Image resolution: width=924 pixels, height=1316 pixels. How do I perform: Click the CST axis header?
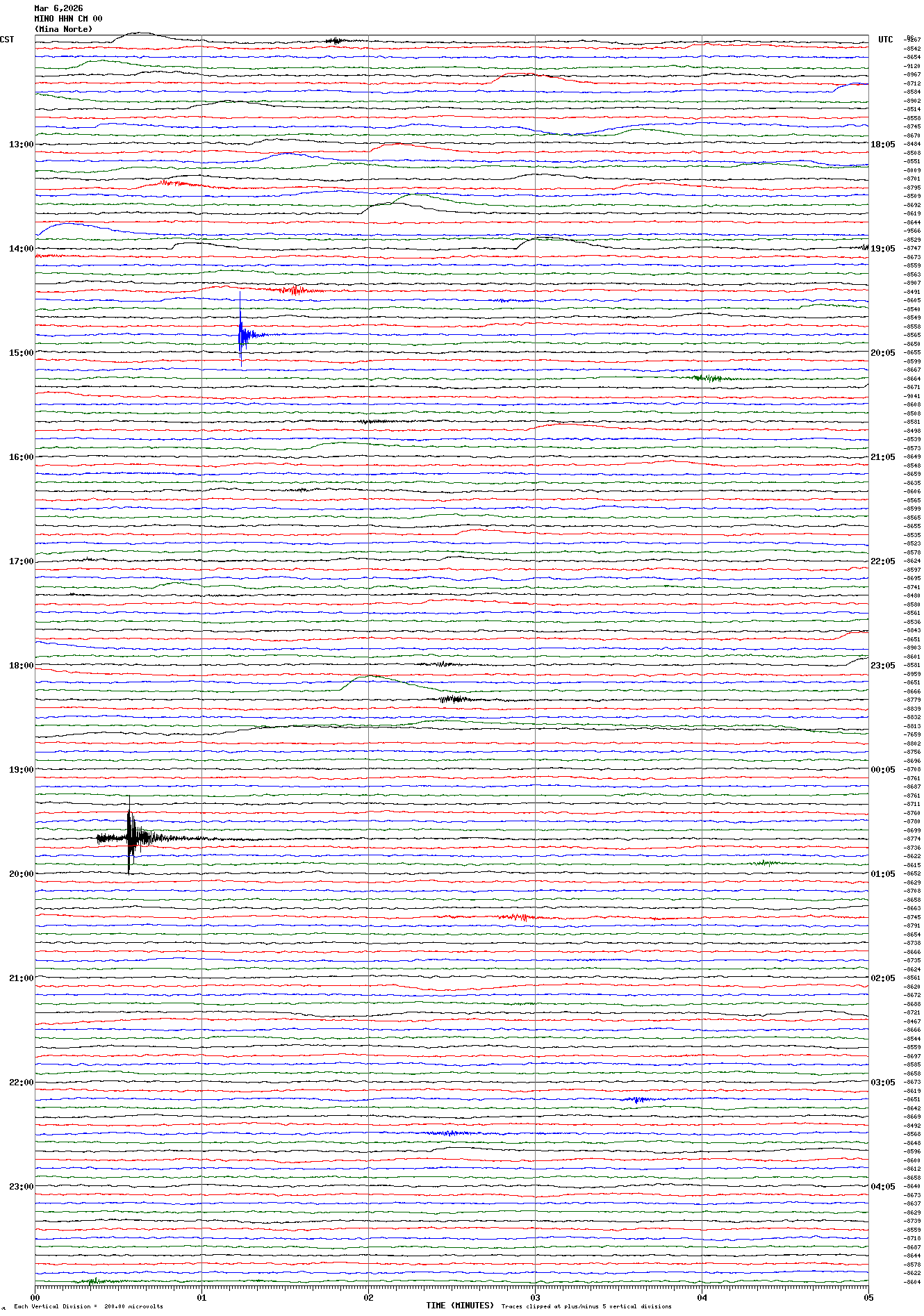(7, 40)
